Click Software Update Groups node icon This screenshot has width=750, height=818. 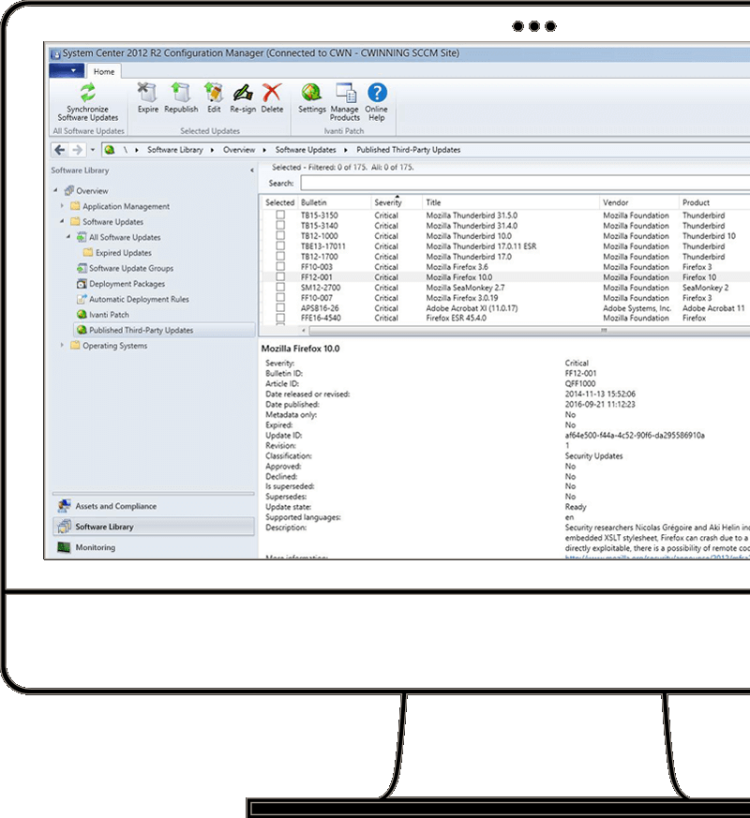pos(81,268)
